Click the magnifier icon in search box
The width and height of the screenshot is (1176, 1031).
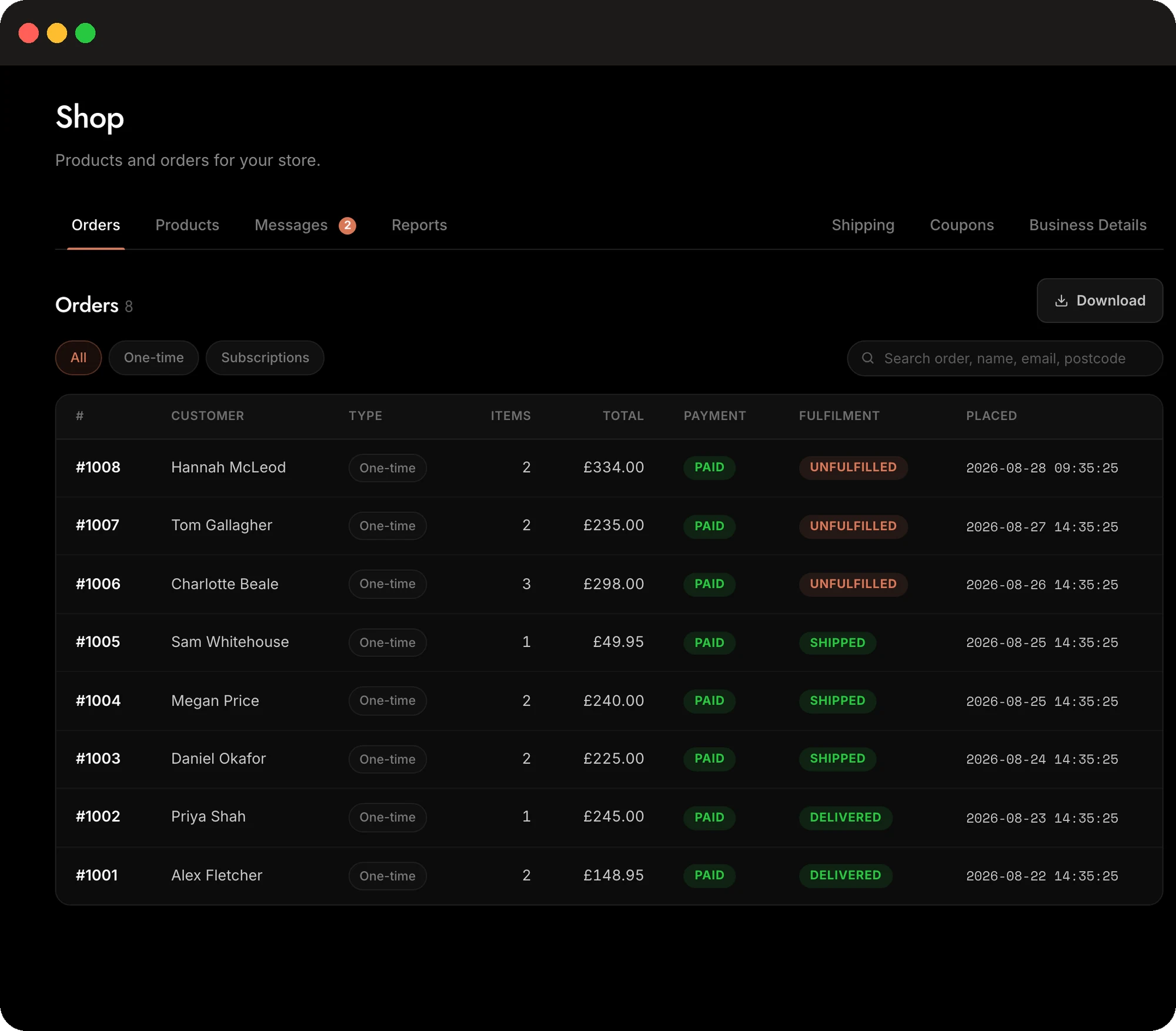click(x=867, y=358)
